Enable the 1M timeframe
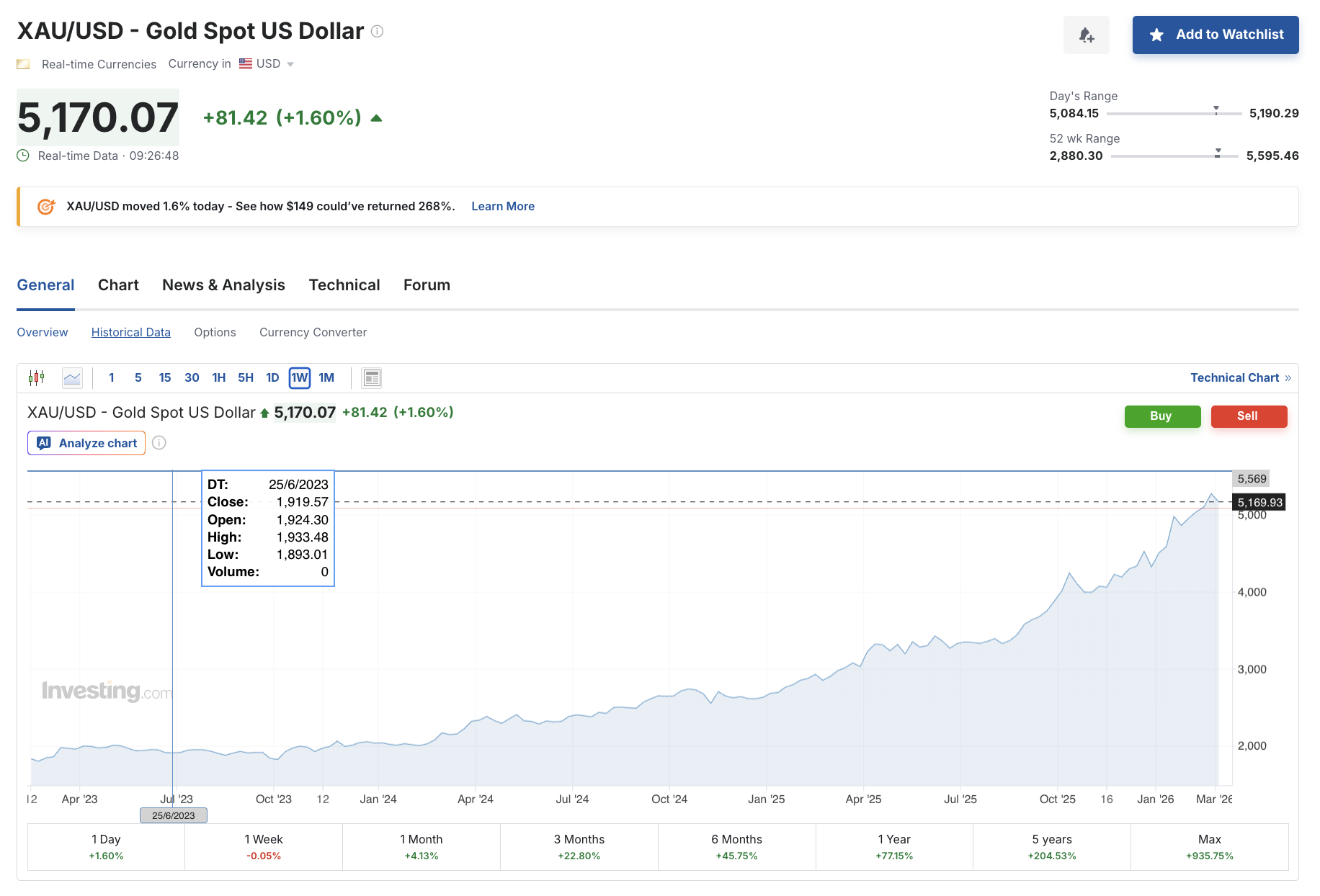 [326, 377]
